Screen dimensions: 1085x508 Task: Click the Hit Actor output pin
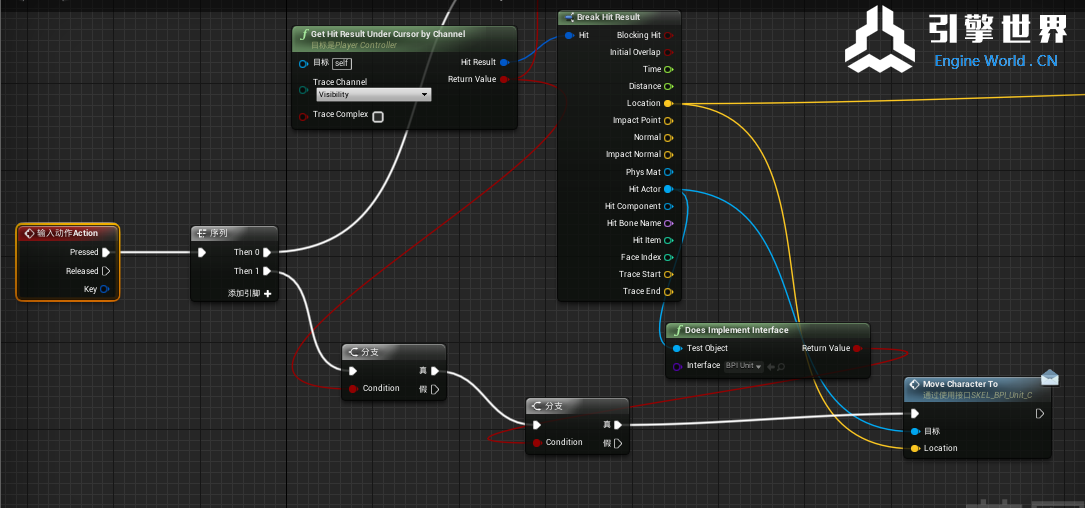click(x=668, y=189)
